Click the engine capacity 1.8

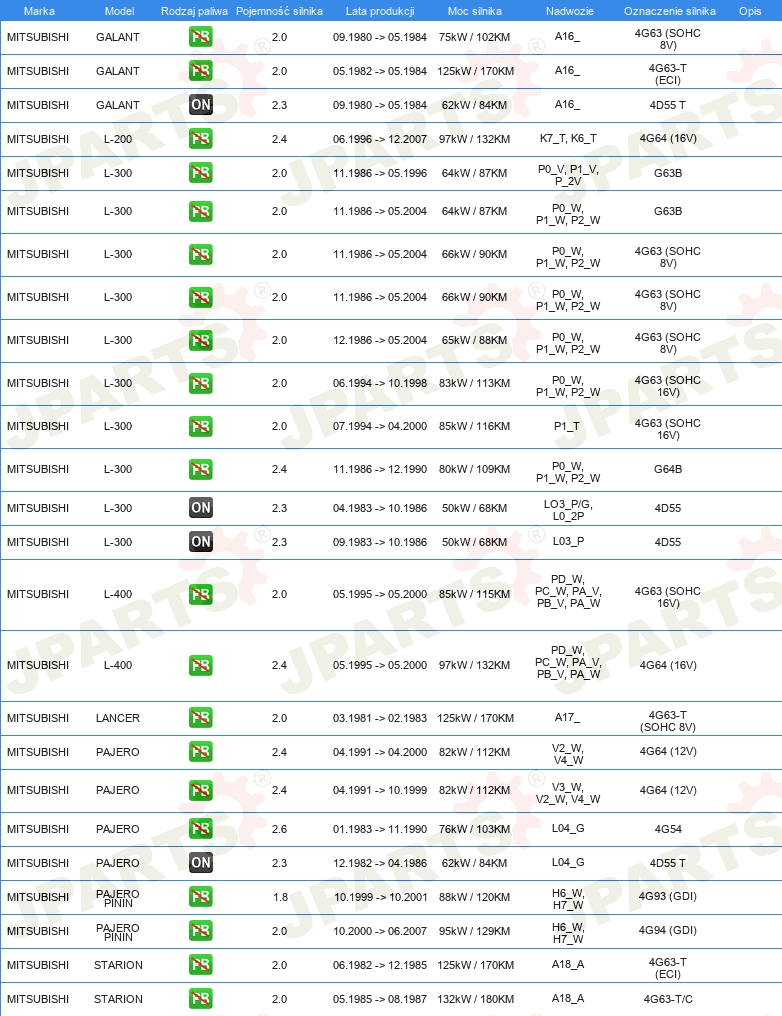(x=281, y=897)
